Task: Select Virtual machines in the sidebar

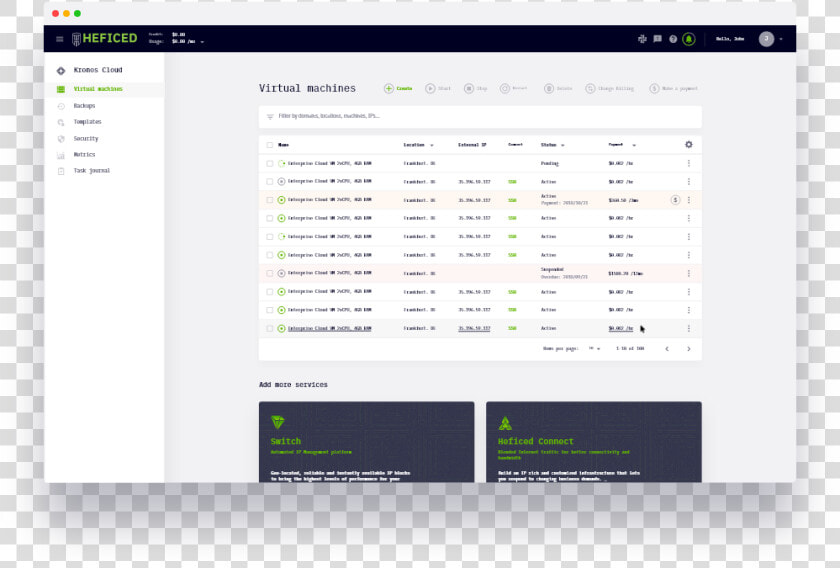Action: [x=98, y=89]
